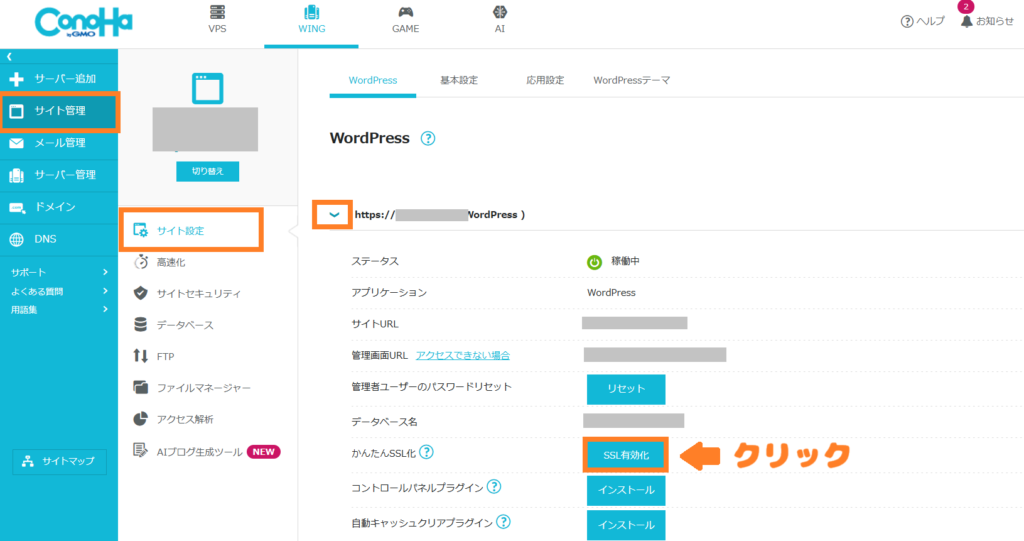
Task: Click the メール管理 envelope icon
Action: [16, 143]
